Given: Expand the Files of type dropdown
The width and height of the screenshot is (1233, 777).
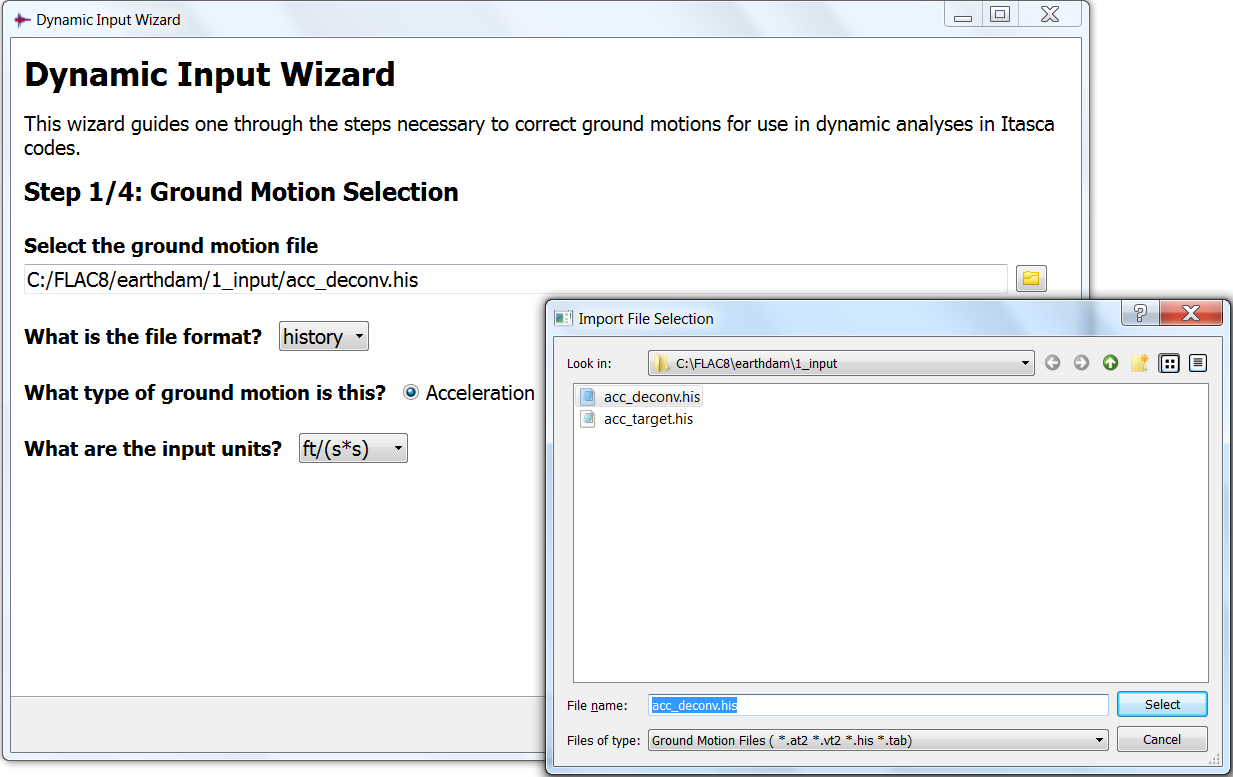Looking at the screenshot, I should (878, 740).
